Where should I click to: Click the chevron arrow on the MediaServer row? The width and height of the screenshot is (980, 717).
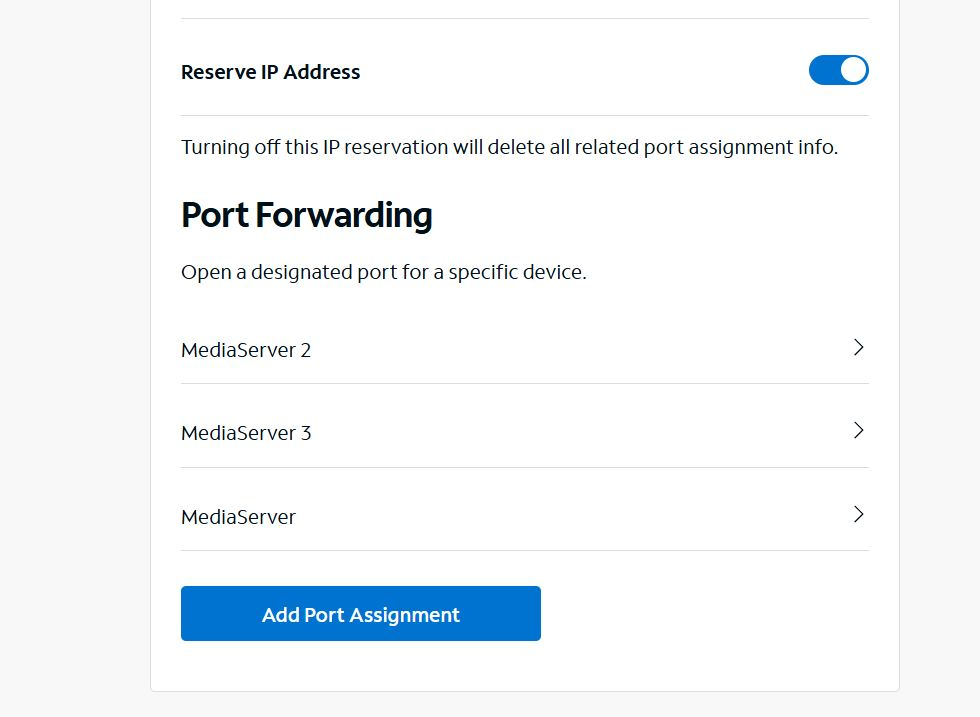click(x=858, y=515)
